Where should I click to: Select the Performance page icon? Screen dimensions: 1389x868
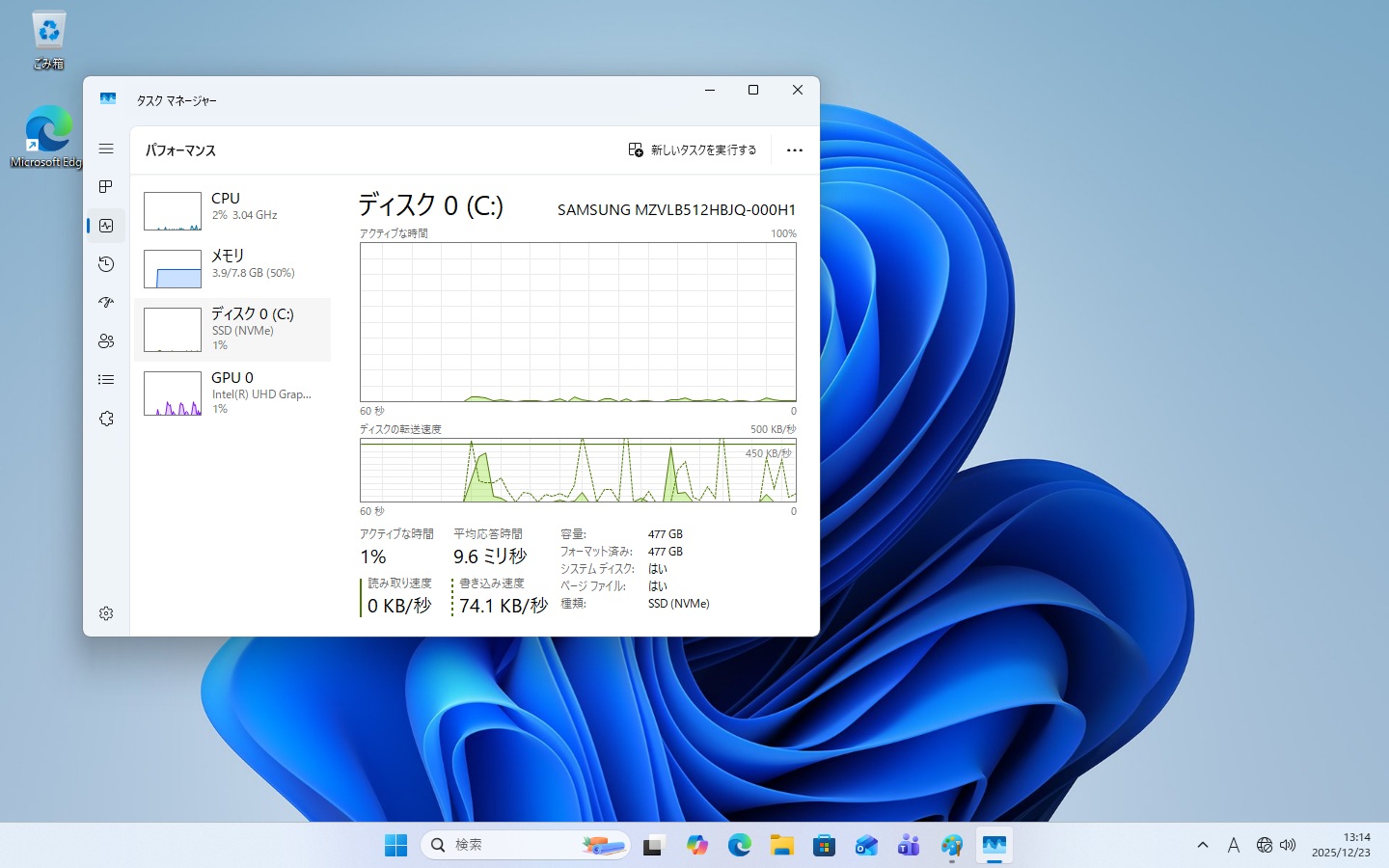[106, 226]
